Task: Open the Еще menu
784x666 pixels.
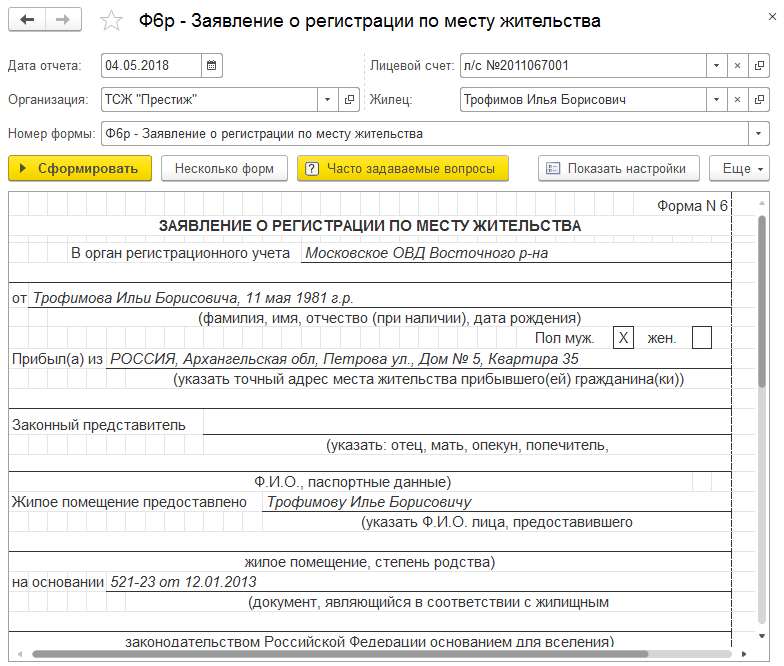Action: pos(739,168)
